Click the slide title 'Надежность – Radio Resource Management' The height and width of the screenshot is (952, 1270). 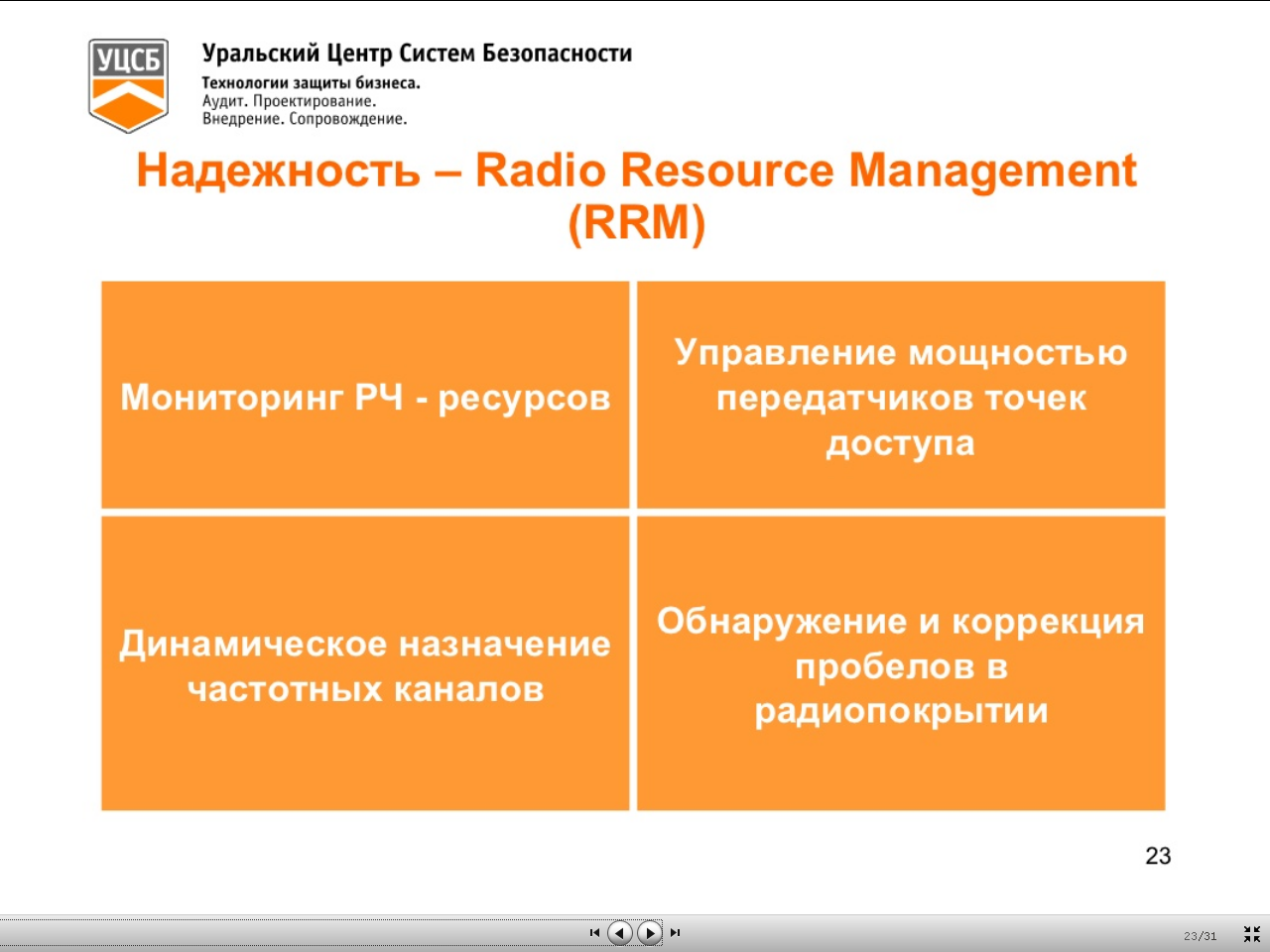pos(636,195)
